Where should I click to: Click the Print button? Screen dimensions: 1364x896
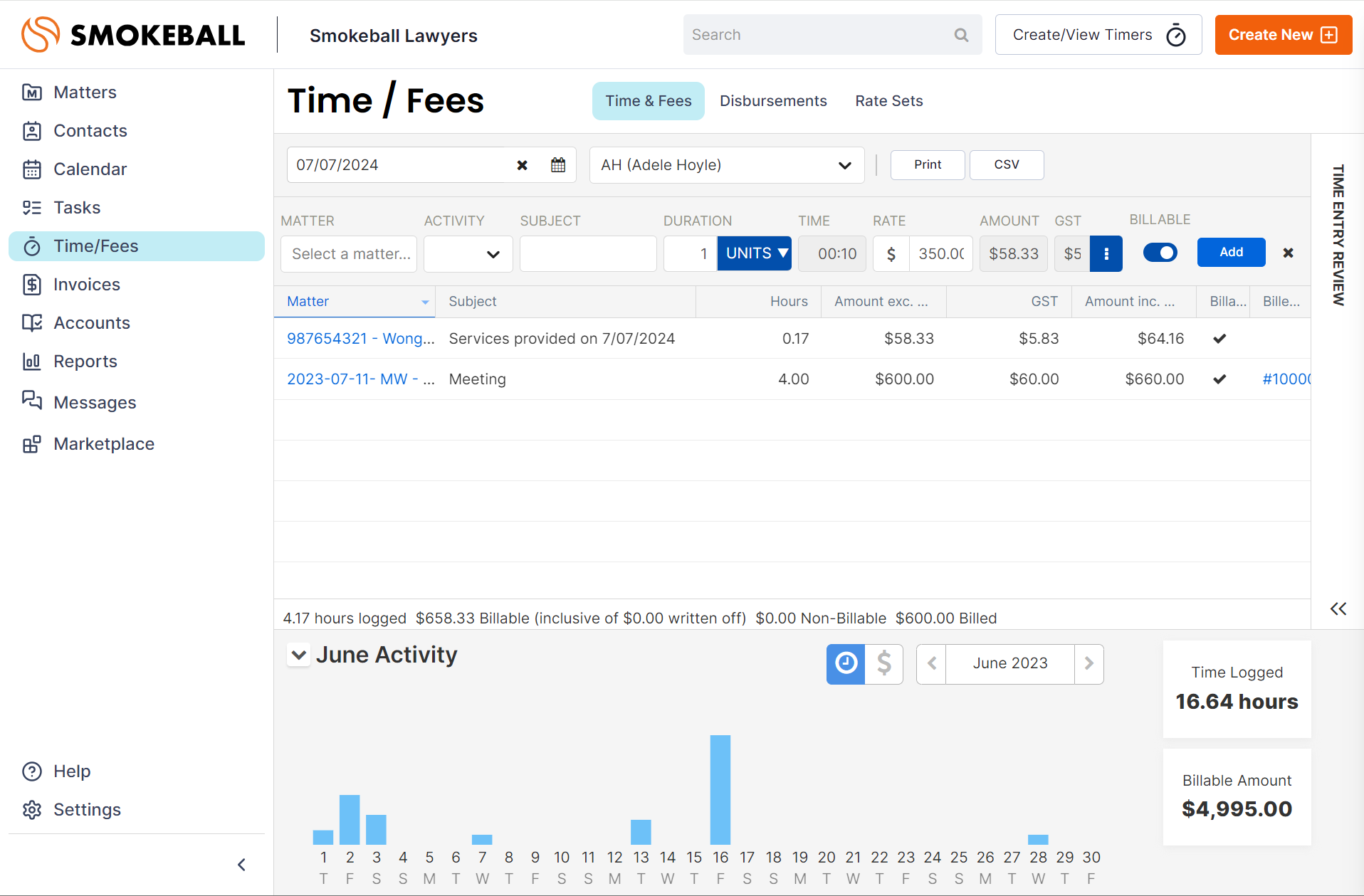coord(928,165)
